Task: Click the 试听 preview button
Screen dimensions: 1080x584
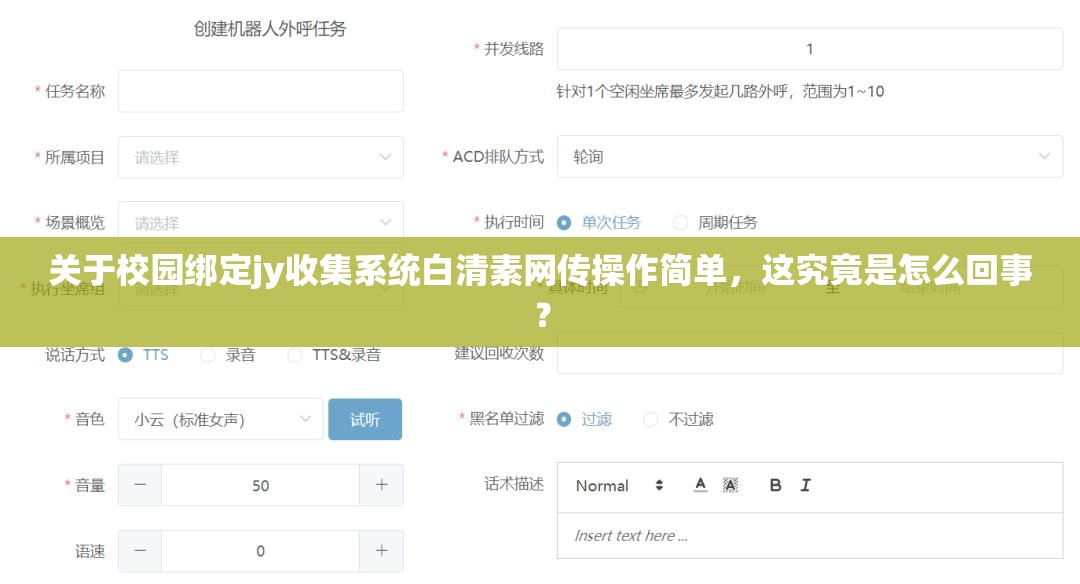Action: (364, 419)
